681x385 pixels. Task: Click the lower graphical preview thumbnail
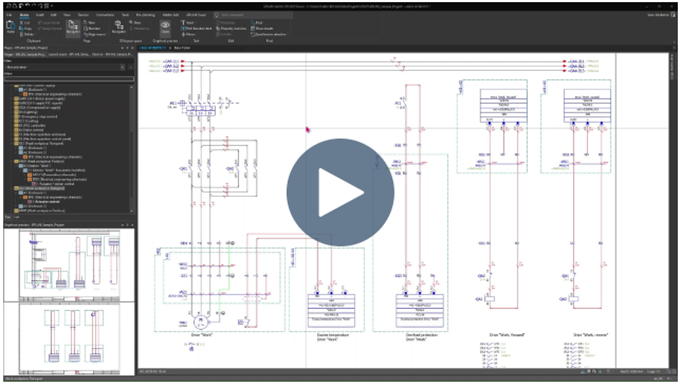(x=69, y=339)
